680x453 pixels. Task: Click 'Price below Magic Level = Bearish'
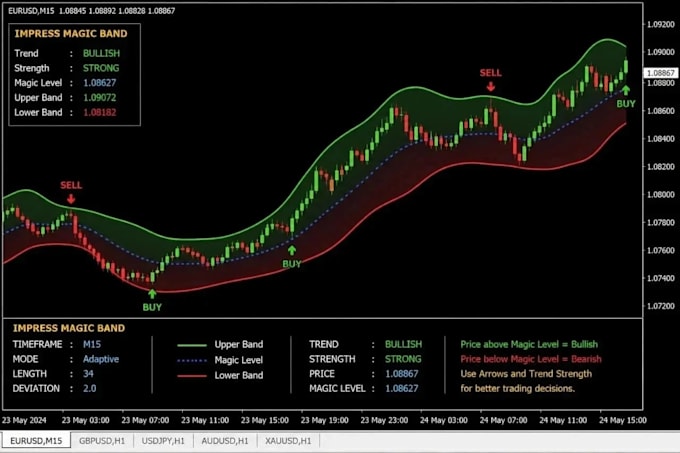tap(531, 359)
